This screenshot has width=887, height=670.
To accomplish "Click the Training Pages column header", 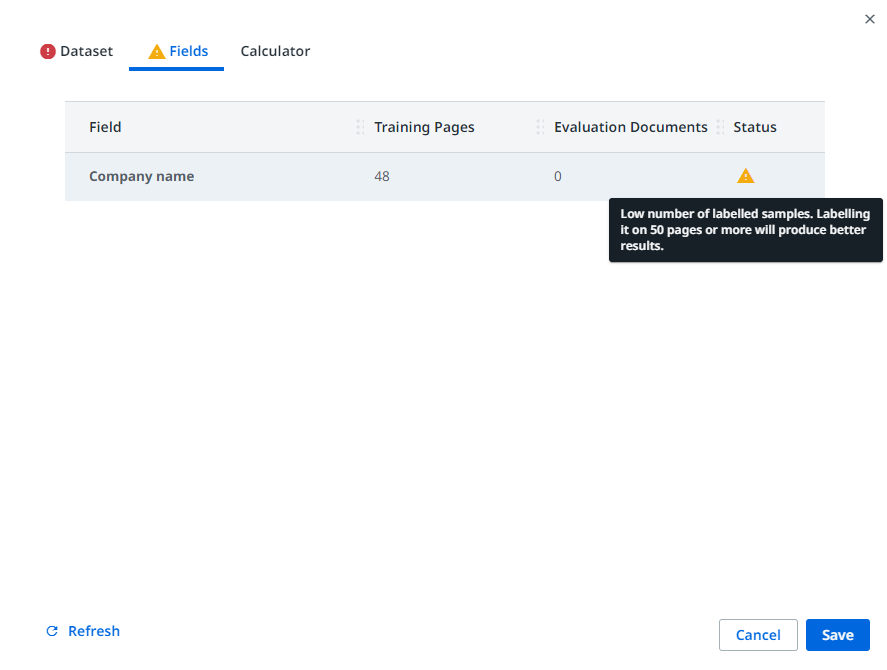I will (424, 127).
